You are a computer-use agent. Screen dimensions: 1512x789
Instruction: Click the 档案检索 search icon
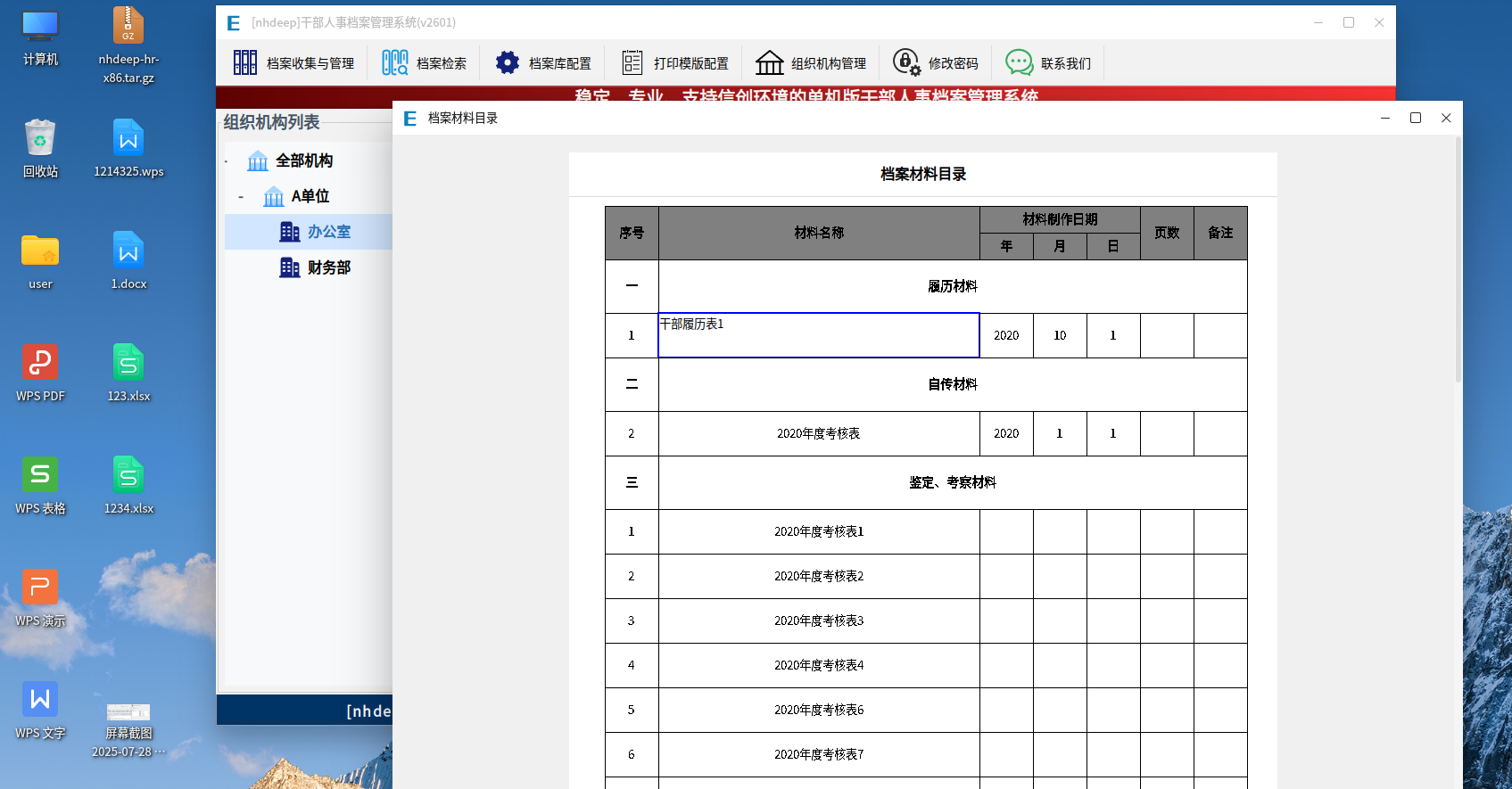[395, 62]
